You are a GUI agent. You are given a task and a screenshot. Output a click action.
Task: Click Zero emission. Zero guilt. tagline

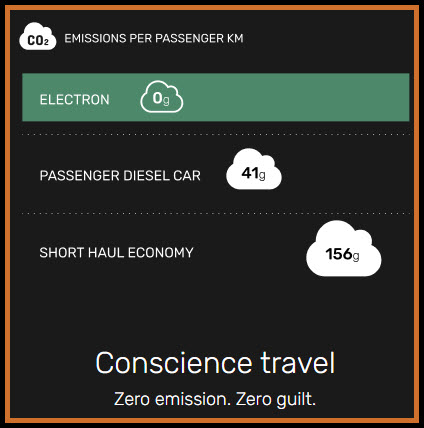[215, 399]
